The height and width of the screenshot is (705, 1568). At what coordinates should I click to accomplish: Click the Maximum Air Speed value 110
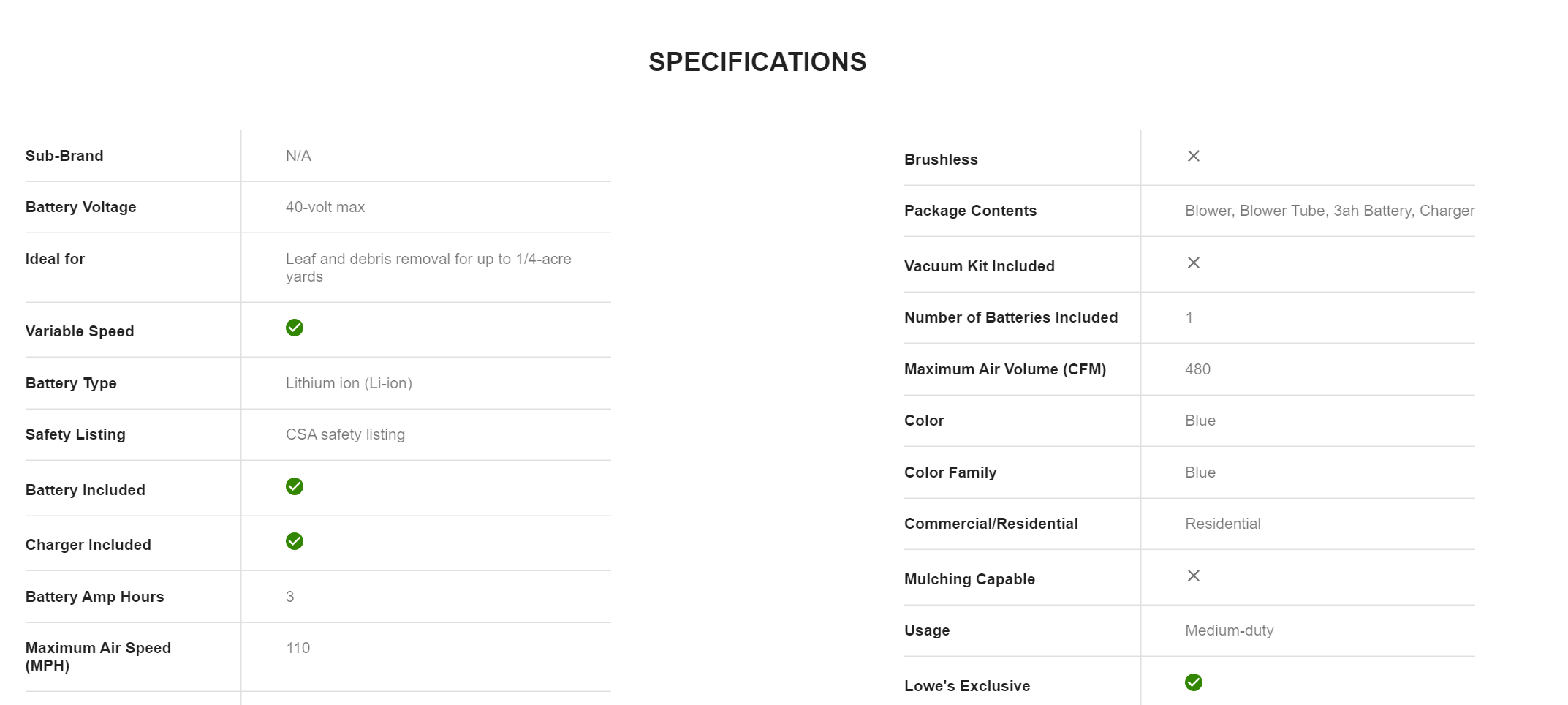(298, 648)
